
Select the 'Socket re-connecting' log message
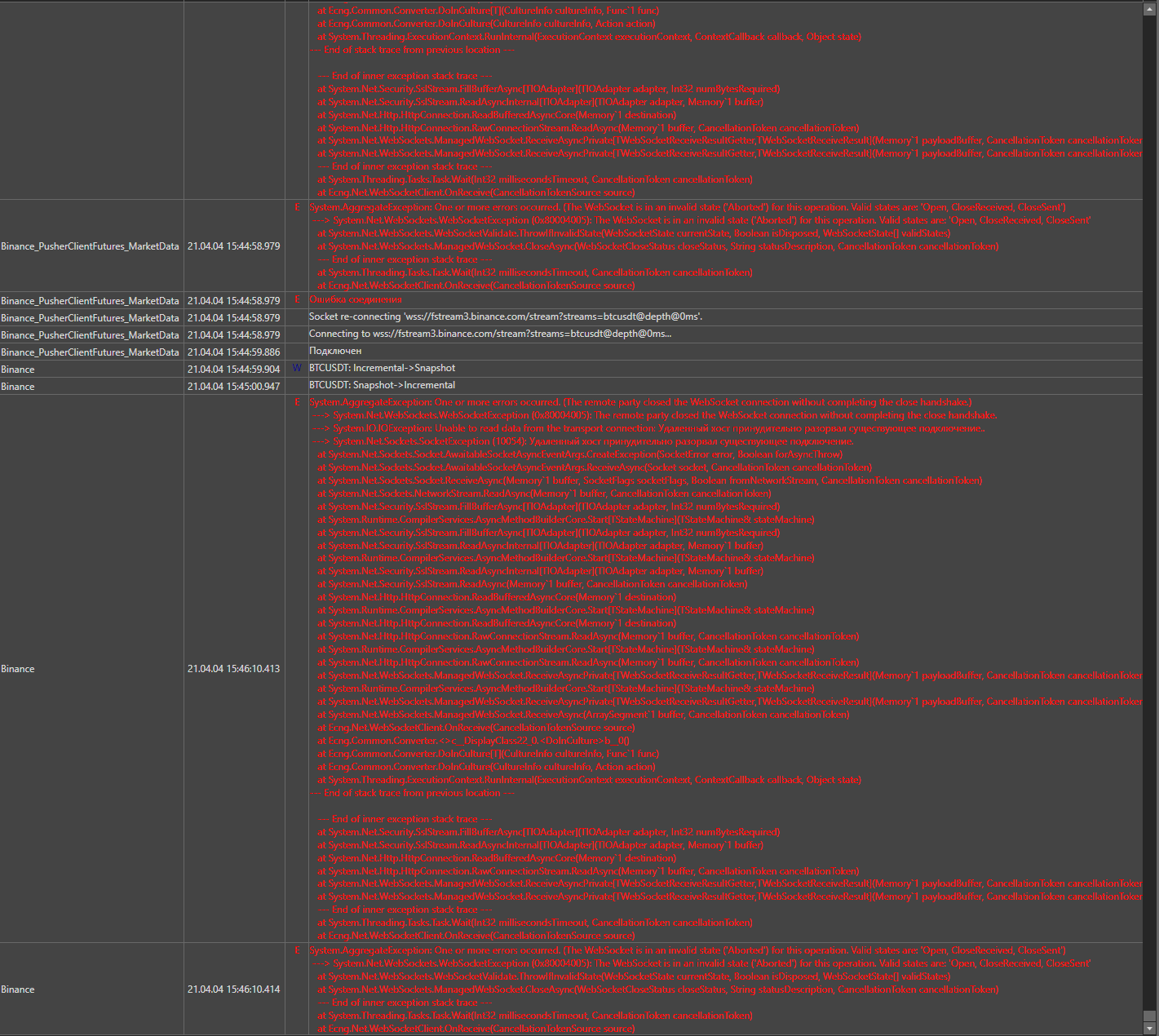[x=506, y=317]
